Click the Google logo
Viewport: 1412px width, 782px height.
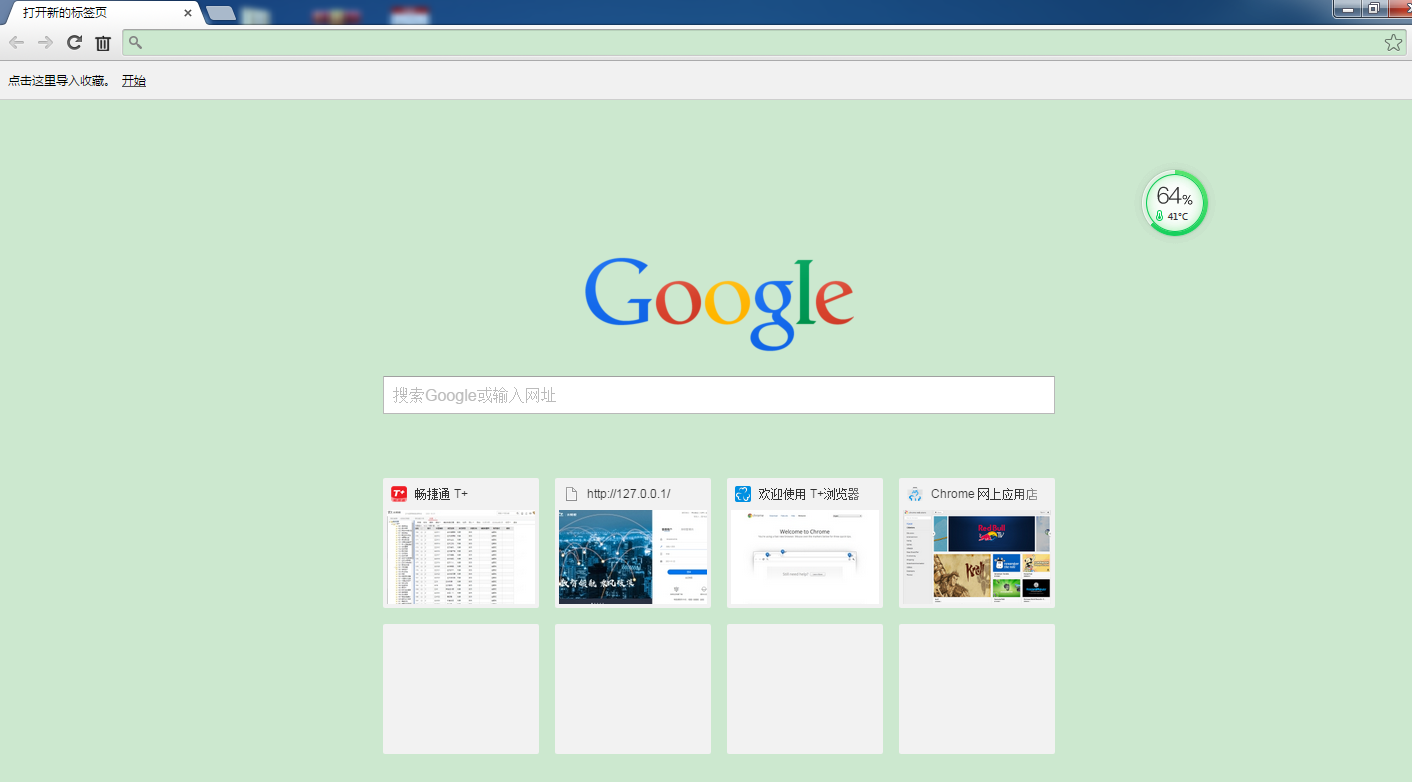point(719,303)
